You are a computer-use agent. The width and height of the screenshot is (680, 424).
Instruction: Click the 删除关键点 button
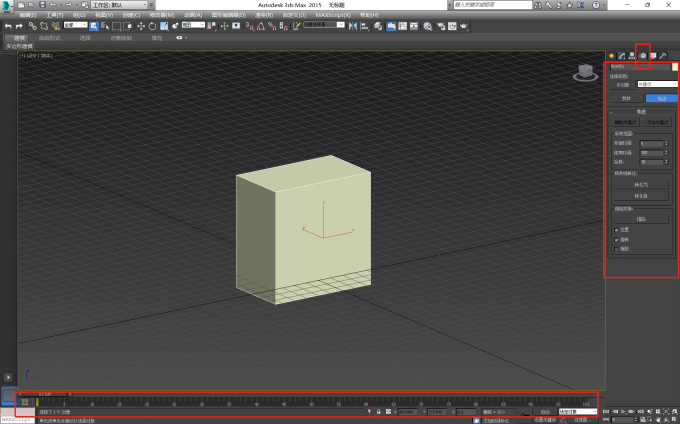point(625,123)
